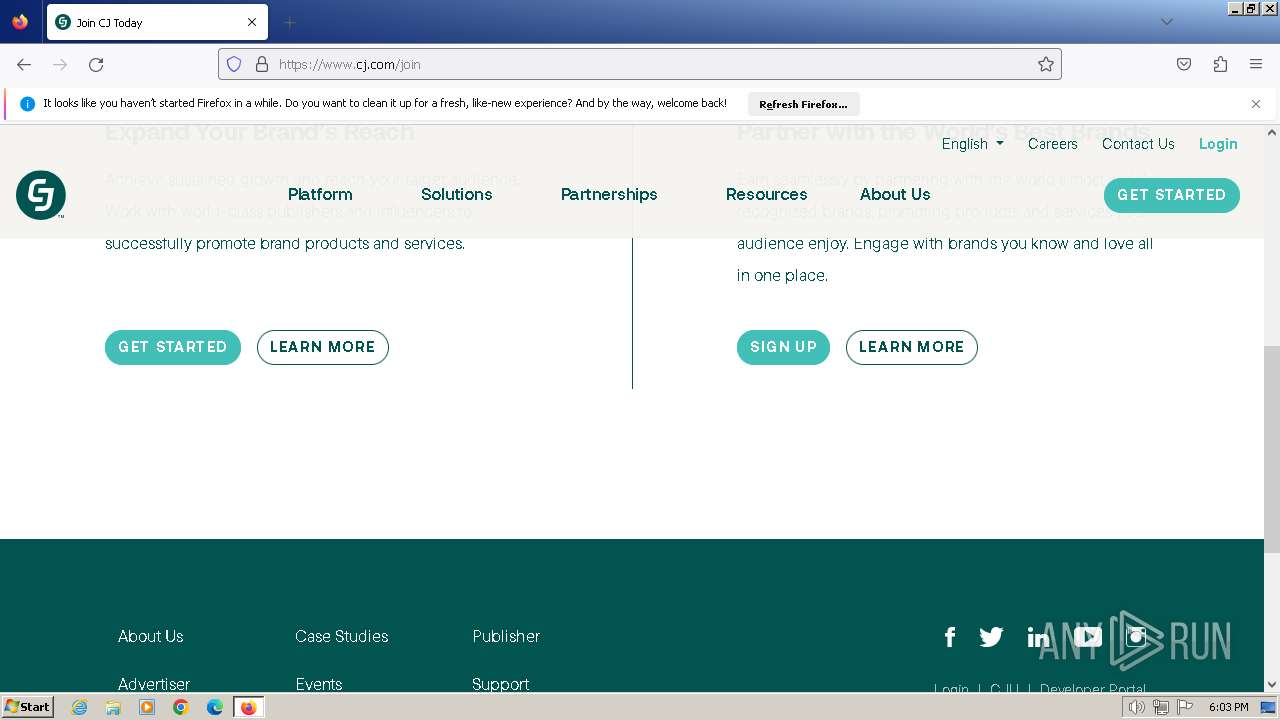This screenshot has width=1280, height=720.
Task: Open the Partnerships menu
Action: [609, 194]
